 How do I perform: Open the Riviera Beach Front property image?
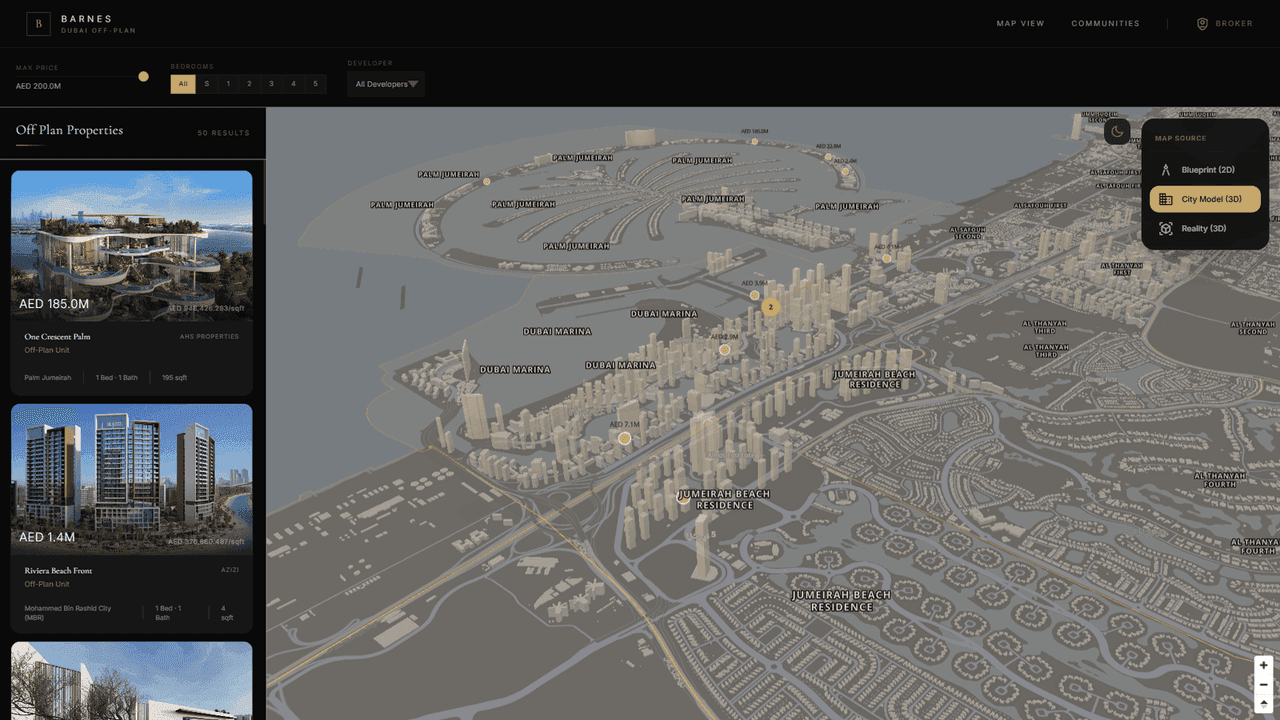[132, 478]
